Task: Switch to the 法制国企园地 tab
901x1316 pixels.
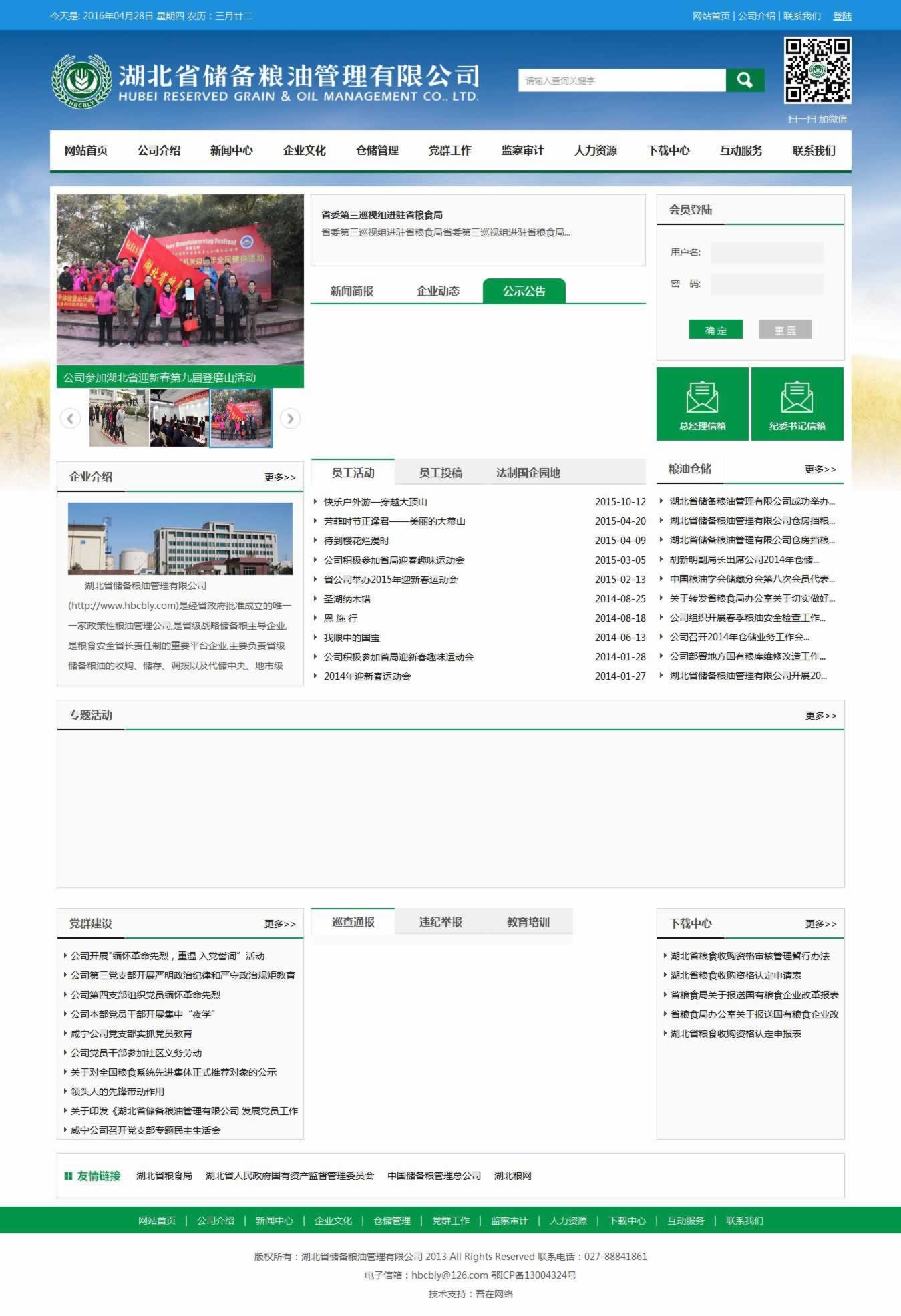Action: [528, 473]
